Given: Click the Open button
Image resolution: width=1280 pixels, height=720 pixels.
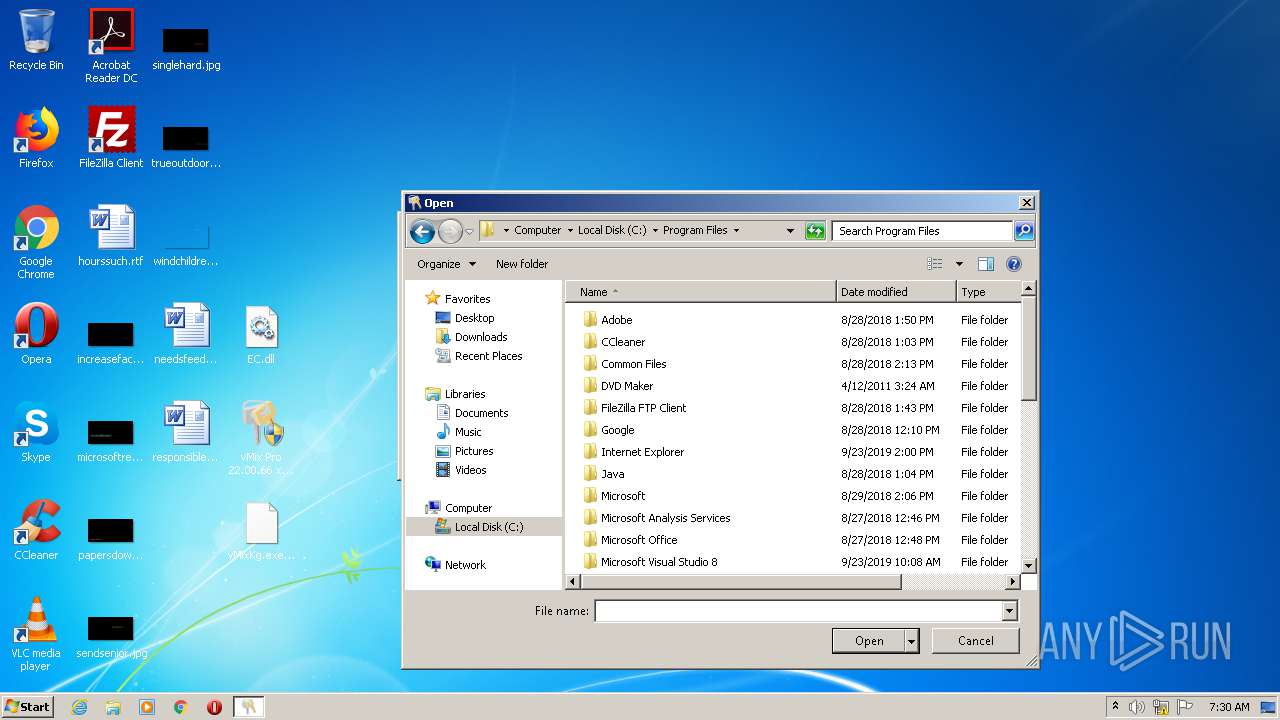Looking at the screenshot, I should (x=869, y=641).
